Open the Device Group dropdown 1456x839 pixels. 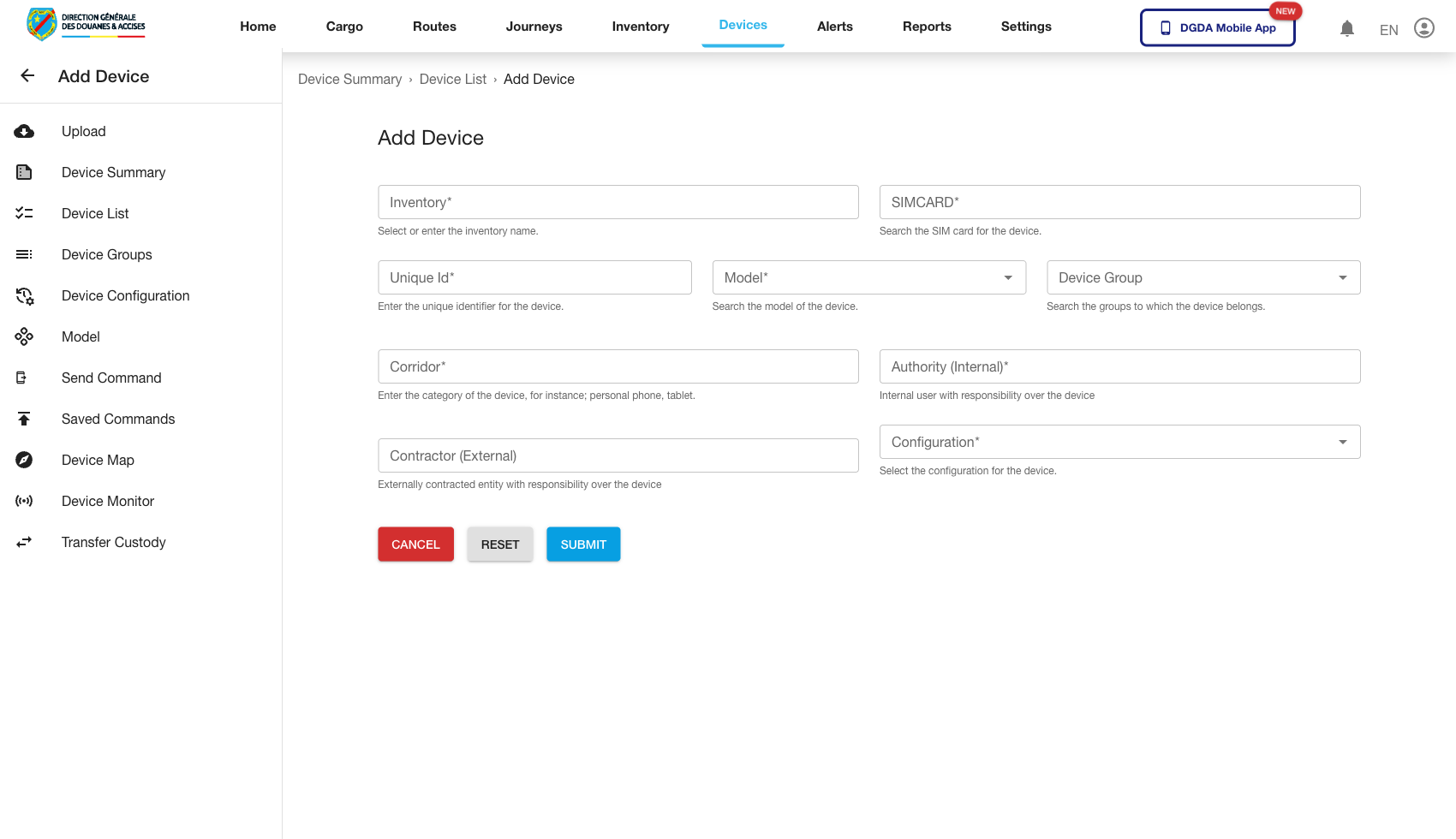tap(1341, 277)
